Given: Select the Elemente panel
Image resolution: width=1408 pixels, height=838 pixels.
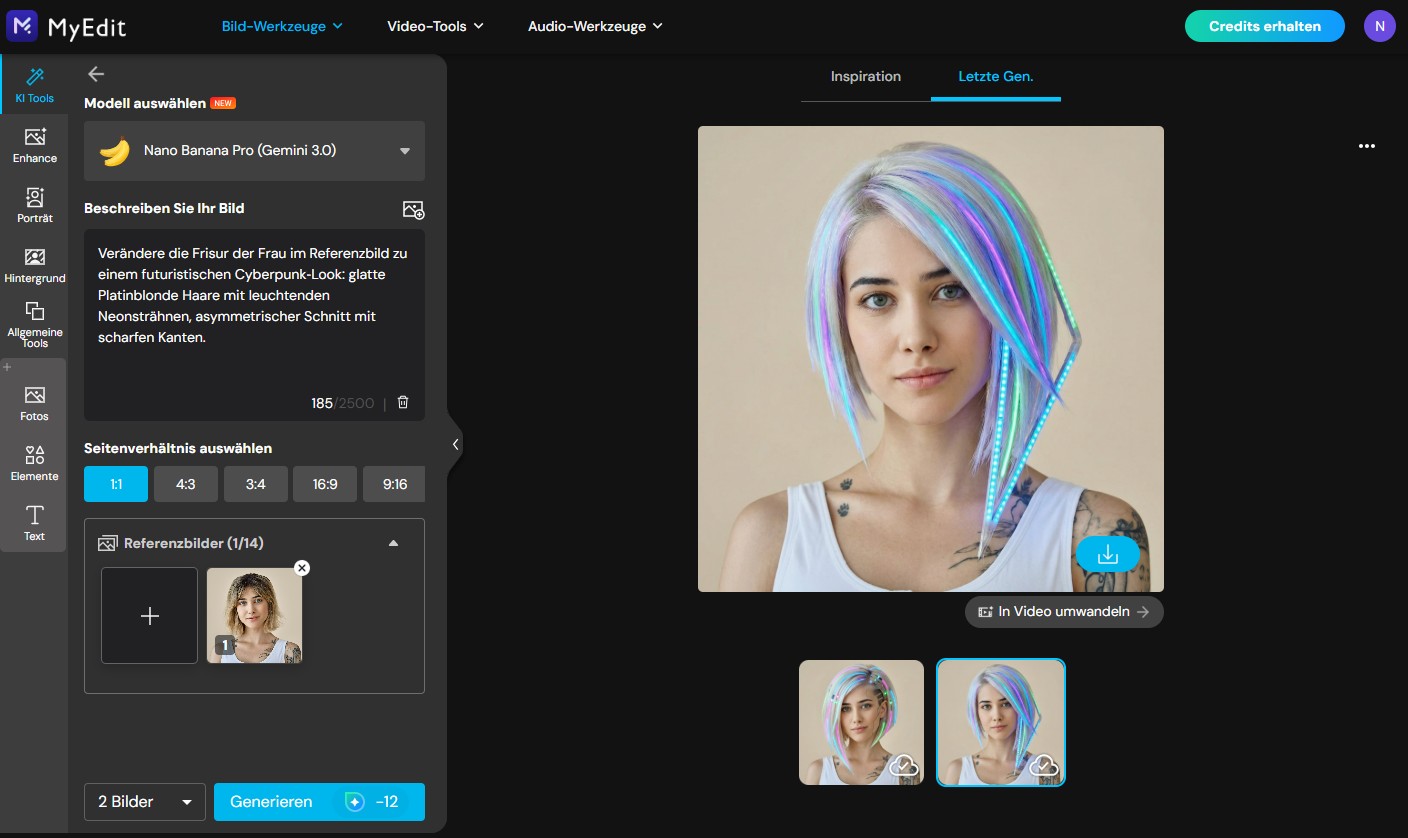Looking at the screenshot, I should [x=34, y=462].
